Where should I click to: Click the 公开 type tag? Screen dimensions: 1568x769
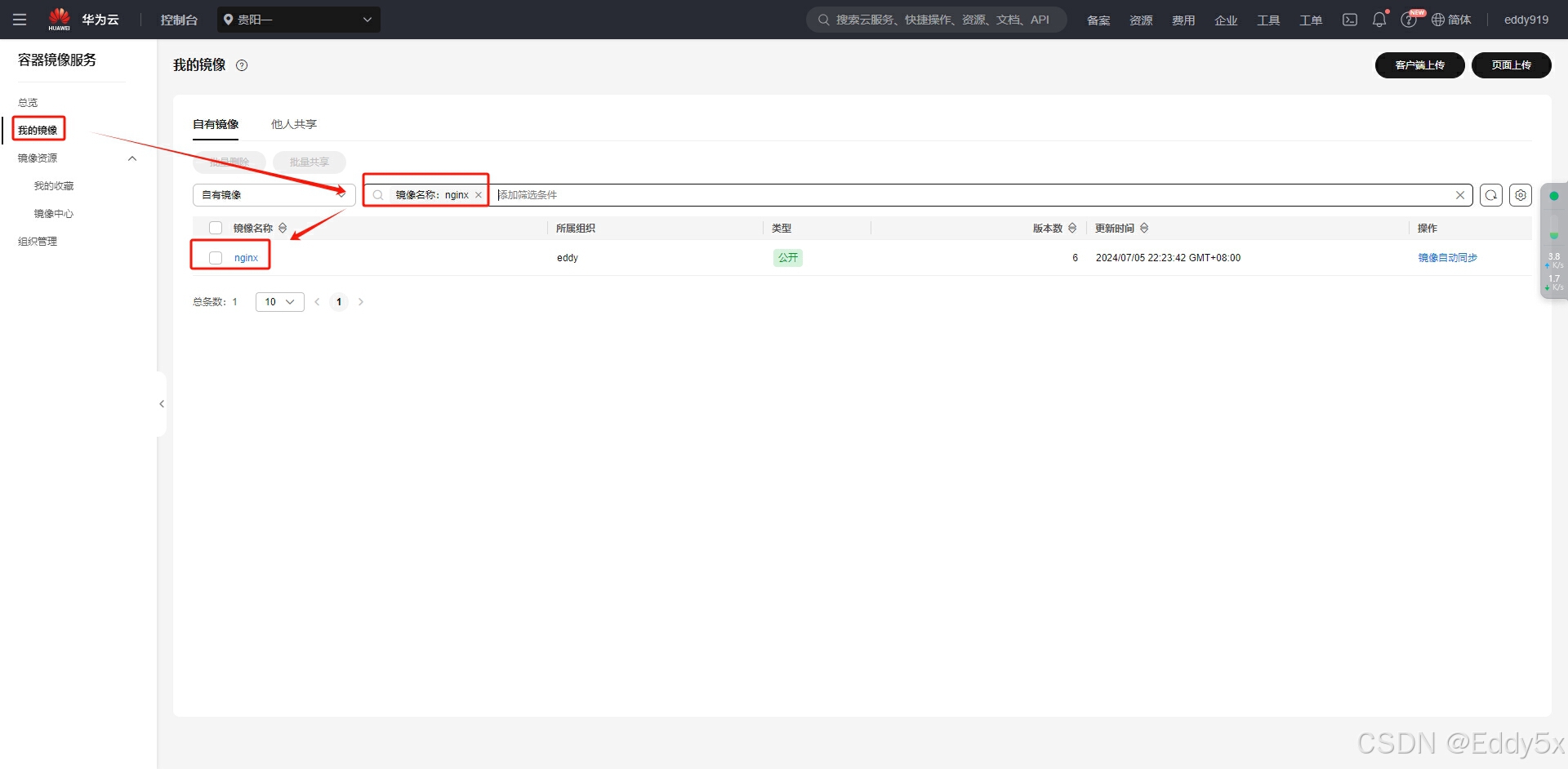[x=788, y=258]
